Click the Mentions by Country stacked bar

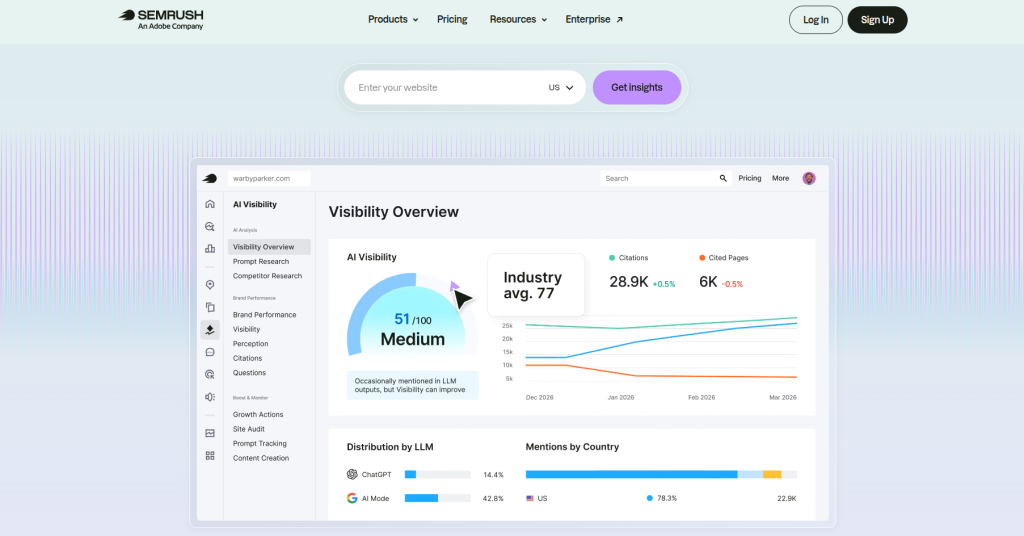click(x=661, y=475)
